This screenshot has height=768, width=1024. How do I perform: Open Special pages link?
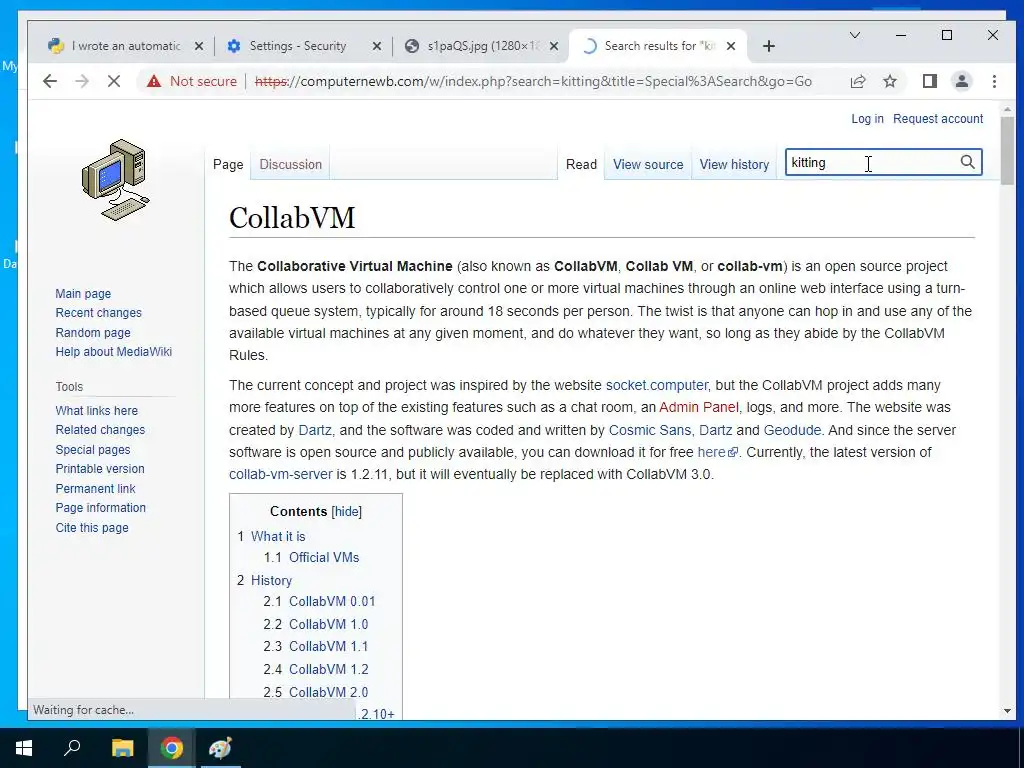(93, 449)
